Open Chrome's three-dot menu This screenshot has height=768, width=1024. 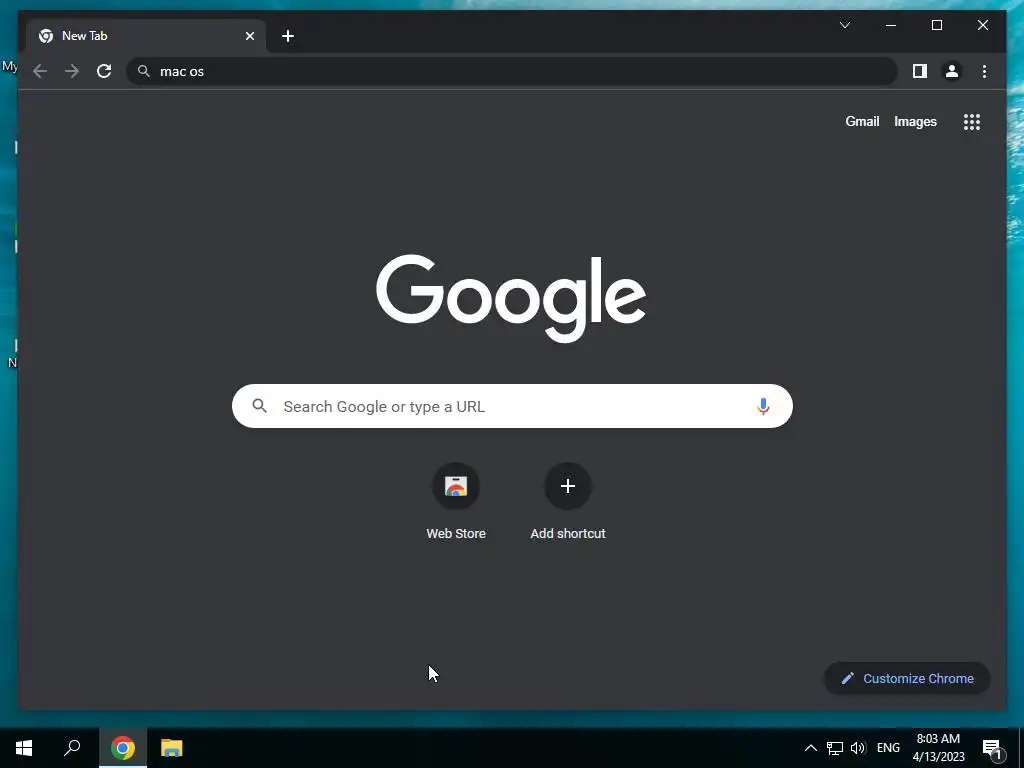coord(984,71)
